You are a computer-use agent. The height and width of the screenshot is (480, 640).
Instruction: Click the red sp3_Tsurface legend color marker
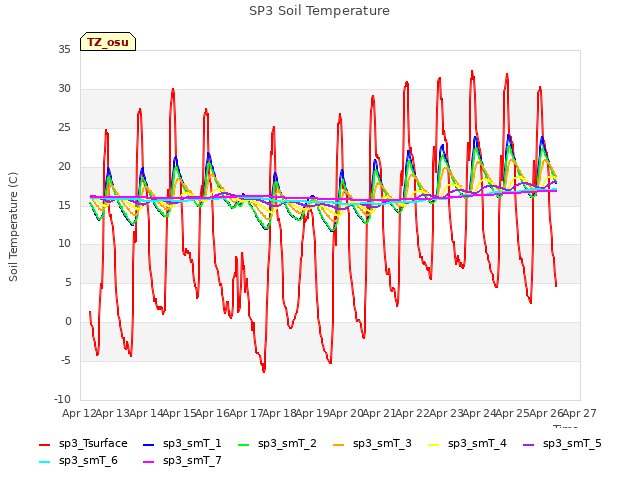click(44, 444)
